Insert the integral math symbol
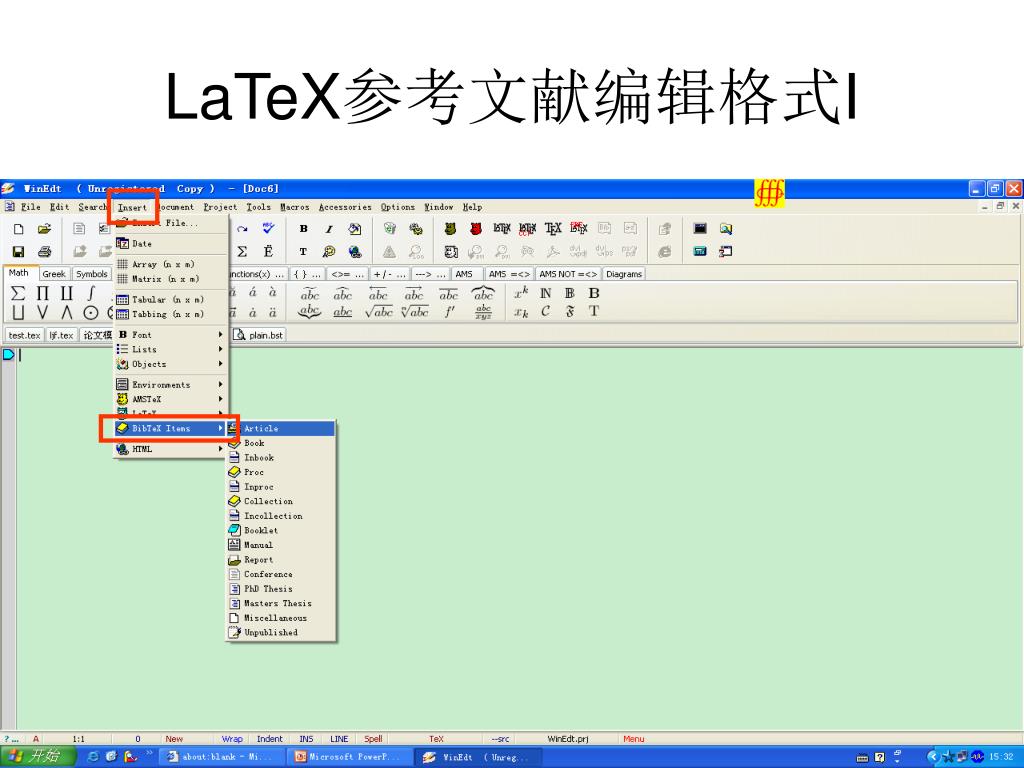 [91, 293]
